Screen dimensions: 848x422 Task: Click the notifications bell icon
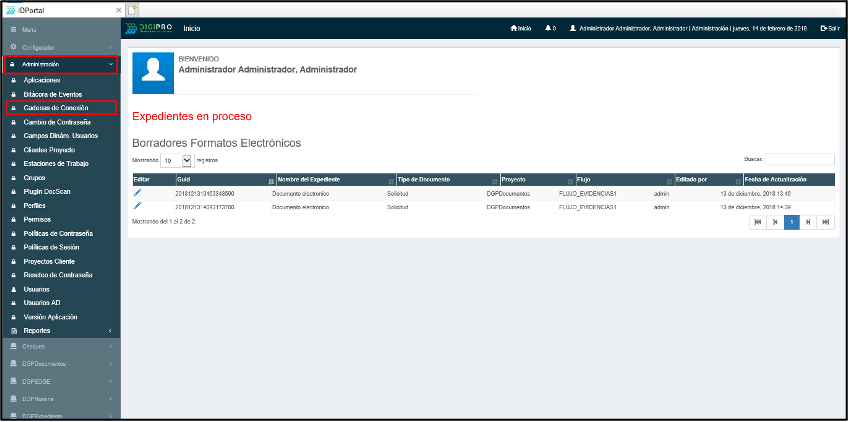coord(549,28)
